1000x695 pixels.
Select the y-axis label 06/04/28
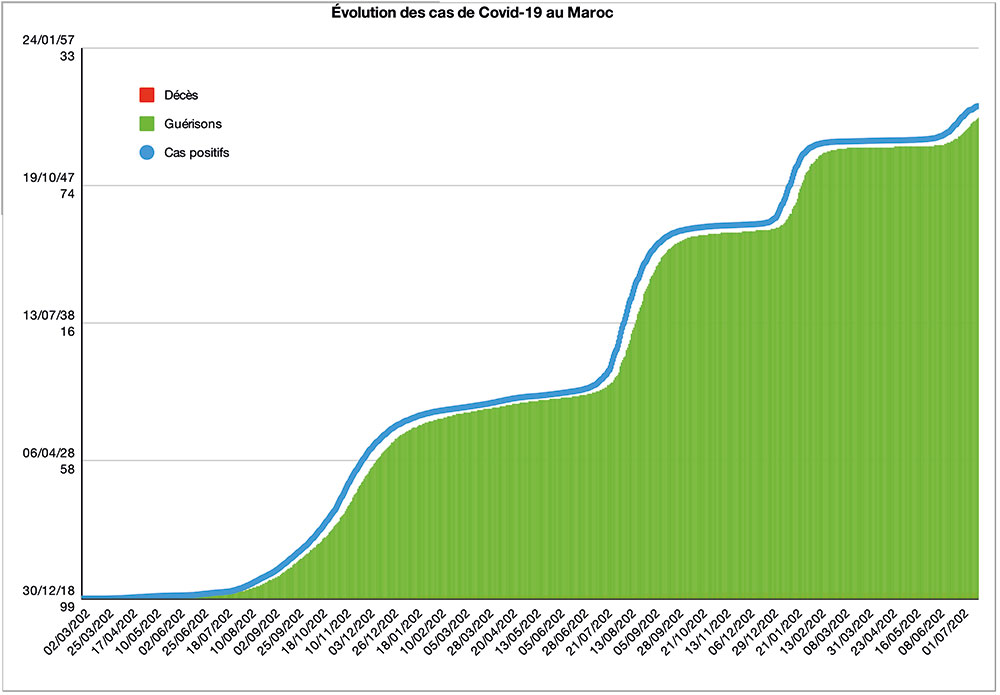(54, 453)
